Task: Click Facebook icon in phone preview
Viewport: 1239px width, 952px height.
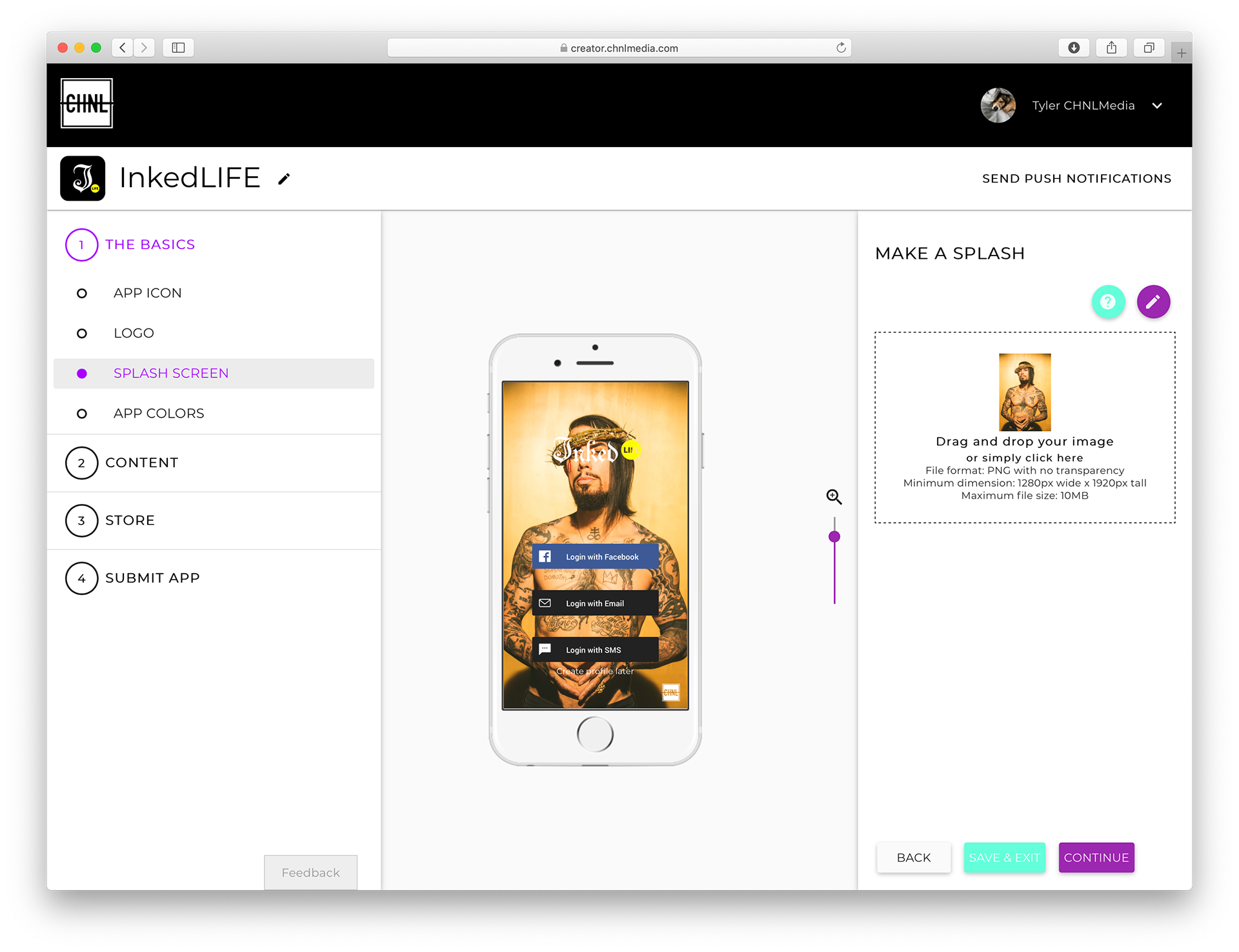Action: tap(545, 556)
